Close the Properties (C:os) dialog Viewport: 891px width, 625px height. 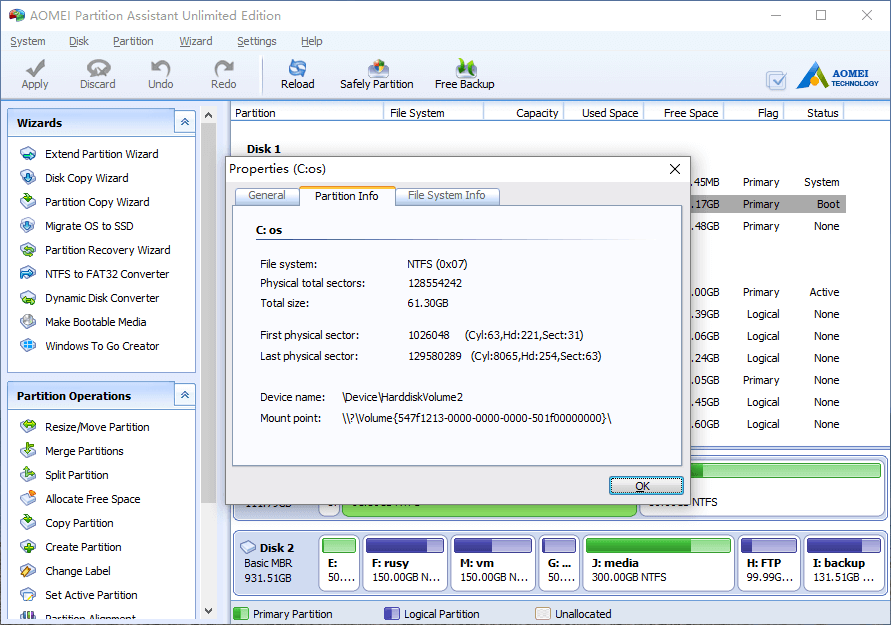pyautogui.click(x=675, y=169)
